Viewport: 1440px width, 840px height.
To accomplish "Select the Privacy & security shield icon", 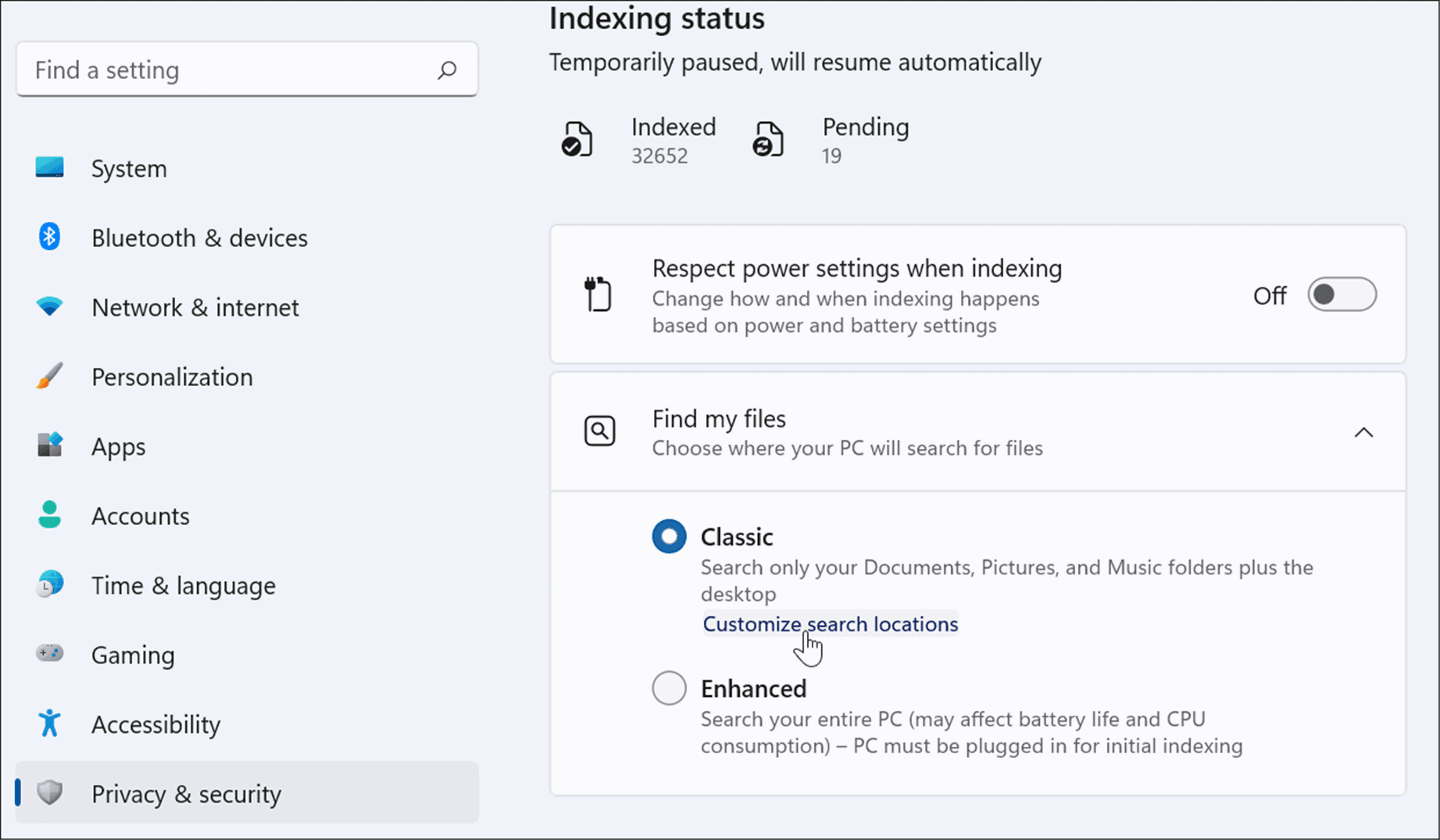I will tap(48, 793).
